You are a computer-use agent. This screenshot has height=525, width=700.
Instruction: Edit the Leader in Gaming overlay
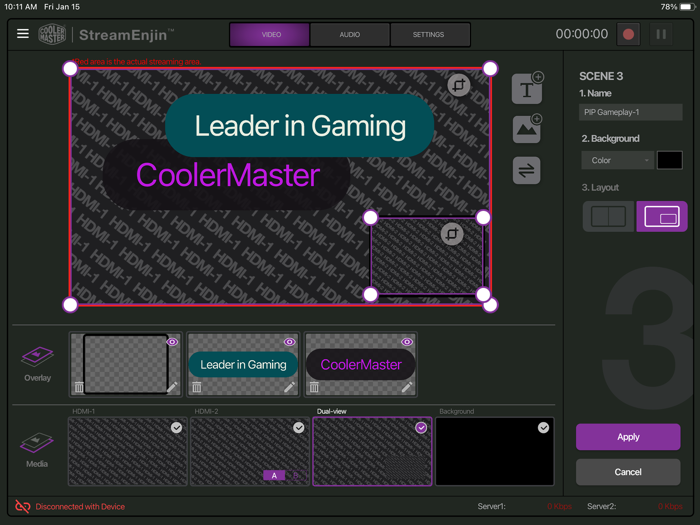click(x=289, y=387)
